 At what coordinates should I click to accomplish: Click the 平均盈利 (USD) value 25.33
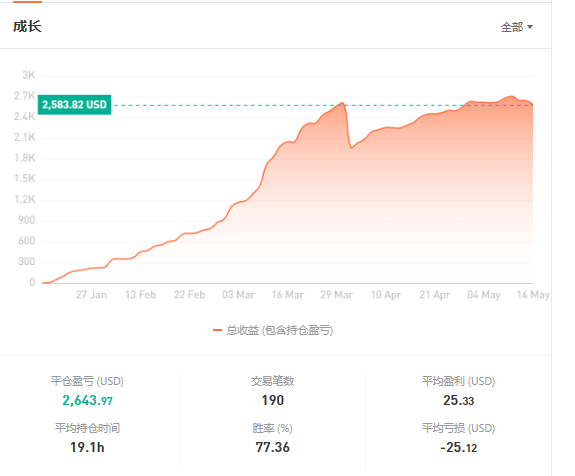tap(458, 400)
